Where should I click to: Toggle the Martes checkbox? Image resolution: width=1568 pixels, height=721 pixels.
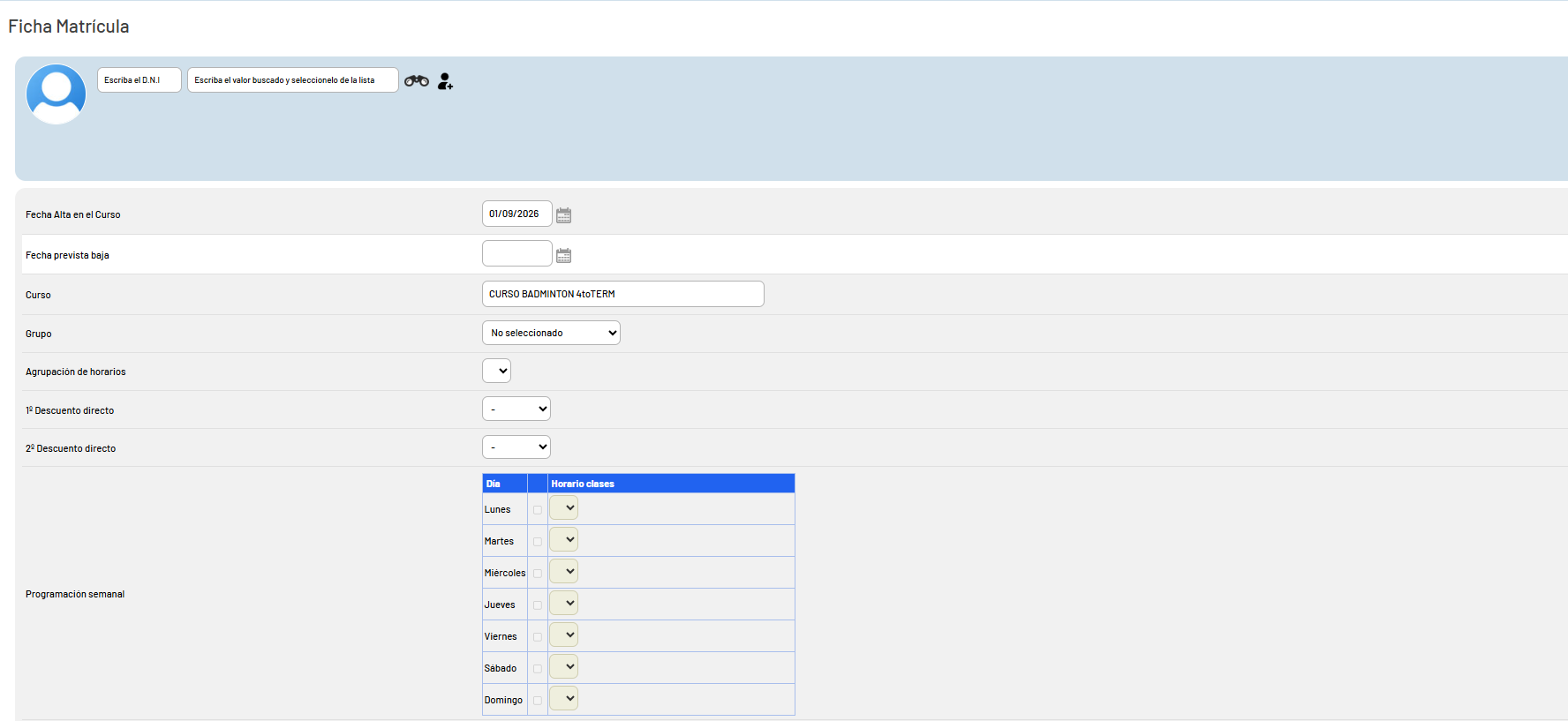[538, 542]
